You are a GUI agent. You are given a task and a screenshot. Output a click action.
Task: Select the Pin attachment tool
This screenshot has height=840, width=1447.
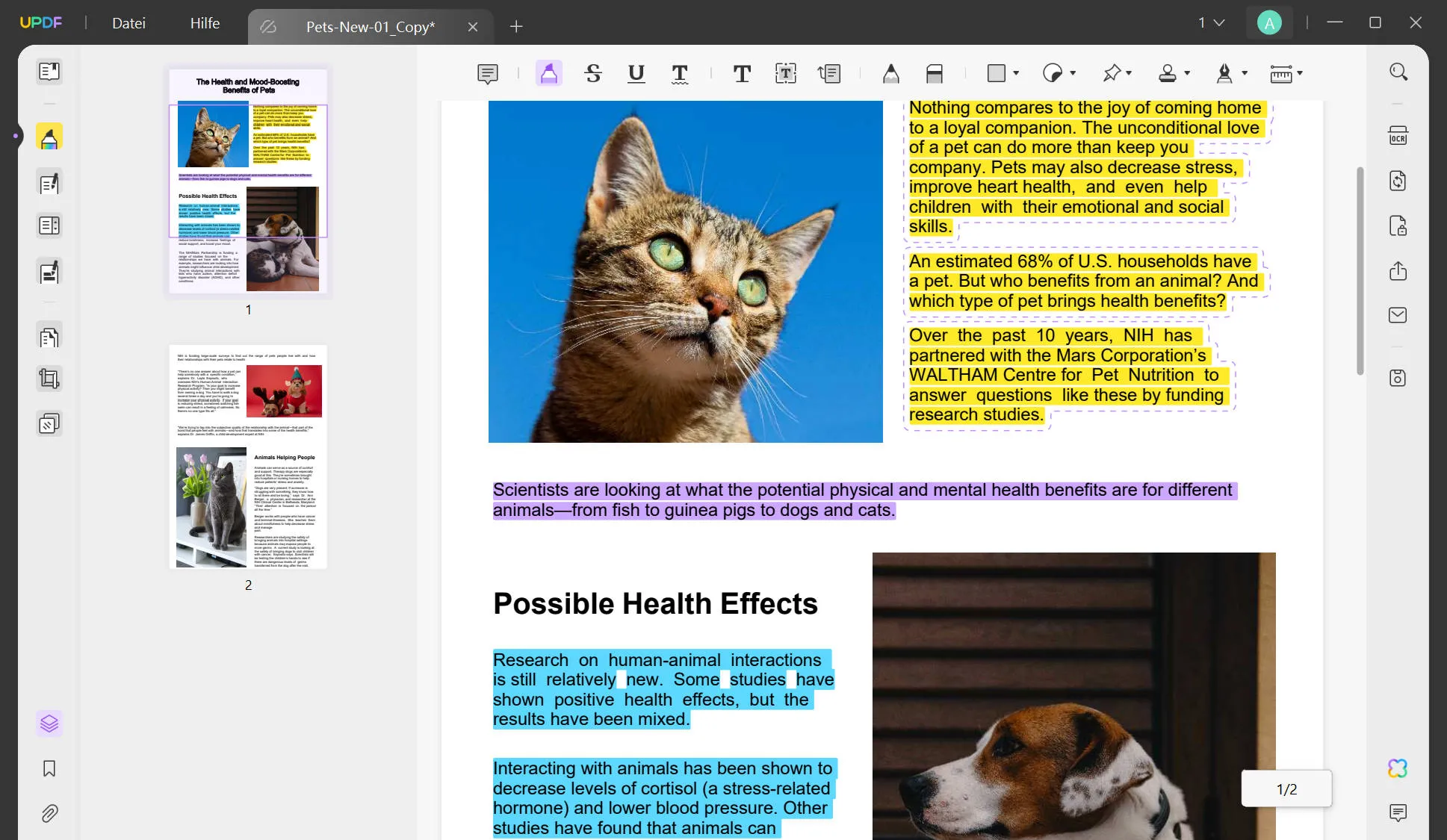coord(1112,73)
